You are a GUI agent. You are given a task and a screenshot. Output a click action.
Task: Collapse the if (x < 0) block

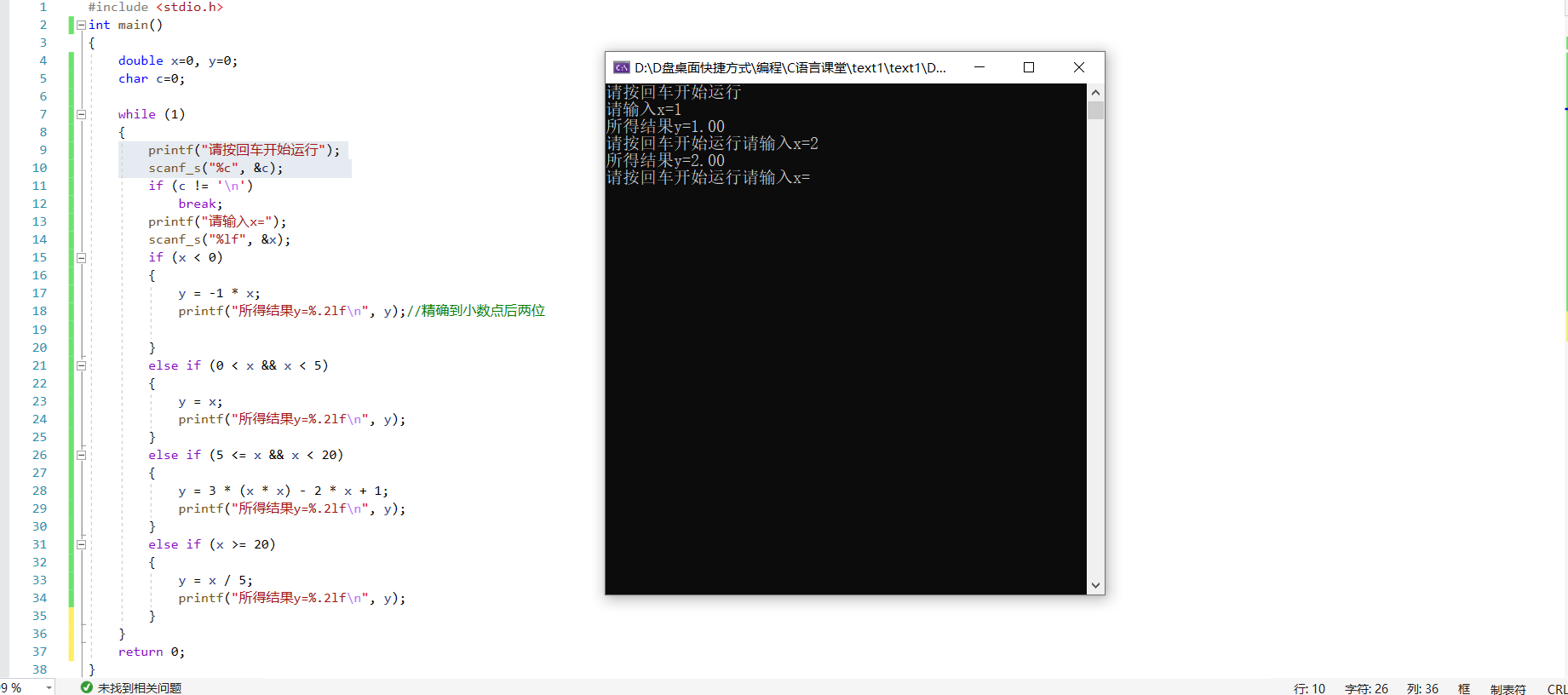81,257
